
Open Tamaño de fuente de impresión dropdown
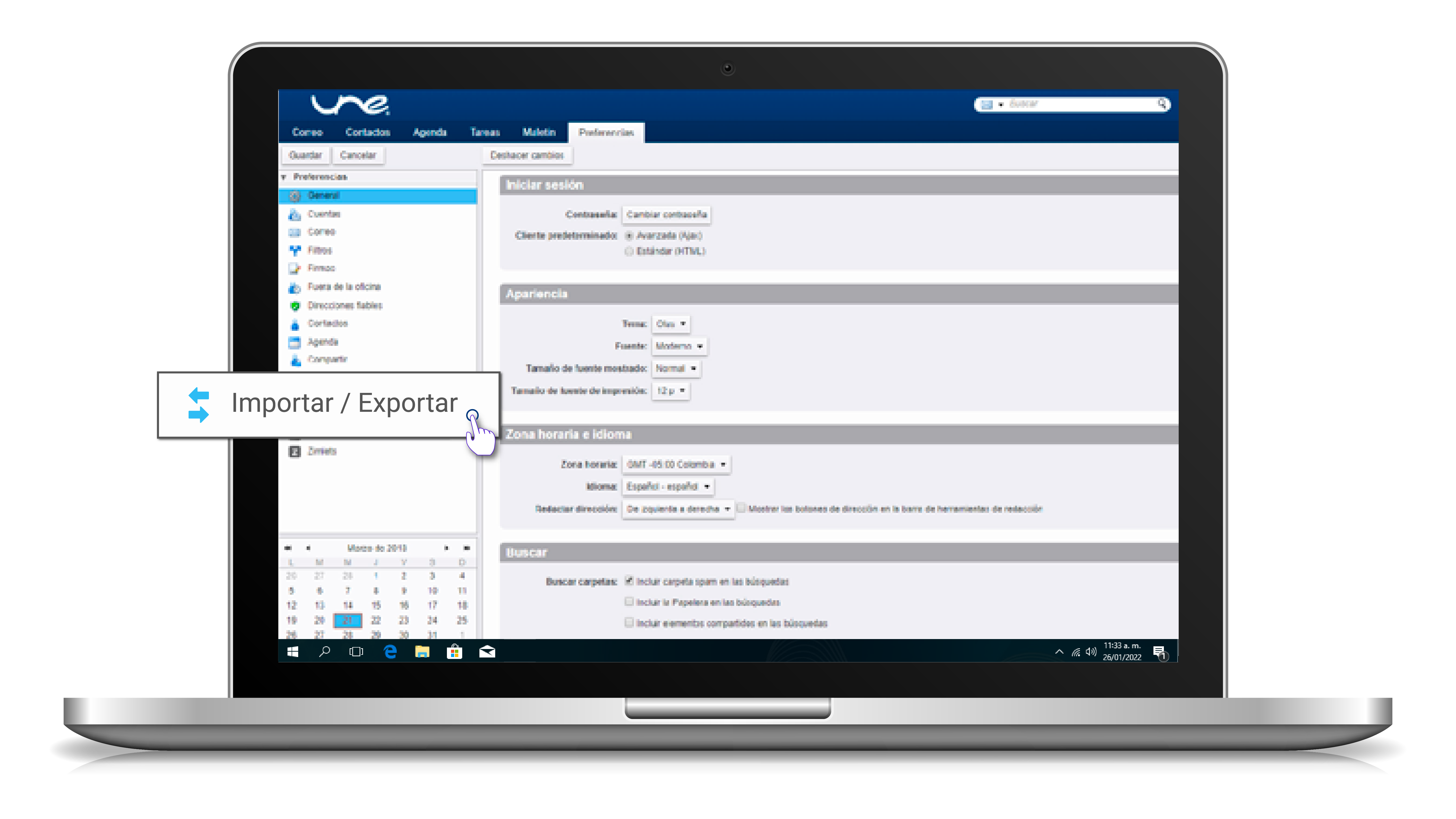(671, 391)
